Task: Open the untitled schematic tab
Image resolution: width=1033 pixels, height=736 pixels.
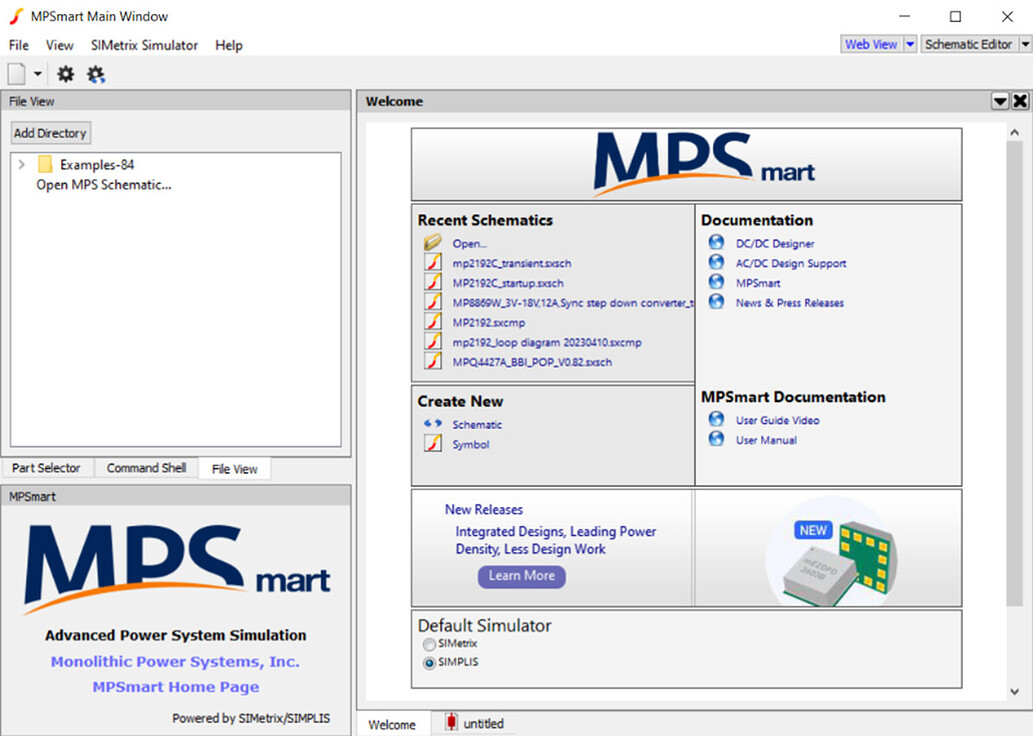Action: [474, 723]
